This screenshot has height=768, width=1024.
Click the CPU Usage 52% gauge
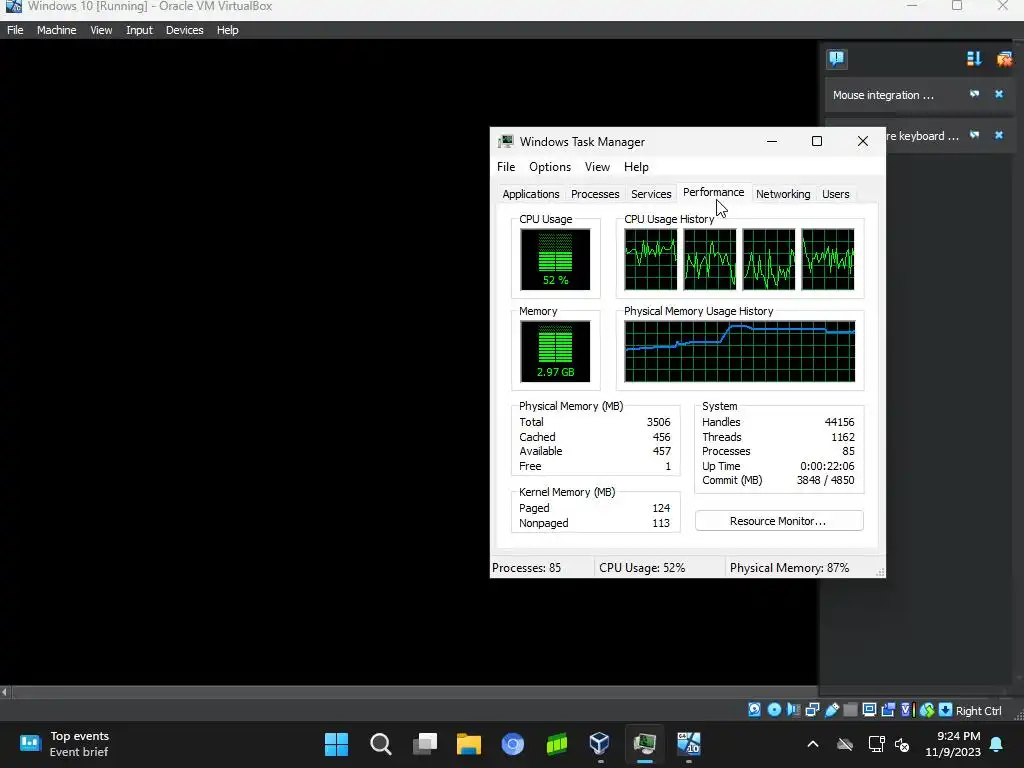[x=555, y=259]
